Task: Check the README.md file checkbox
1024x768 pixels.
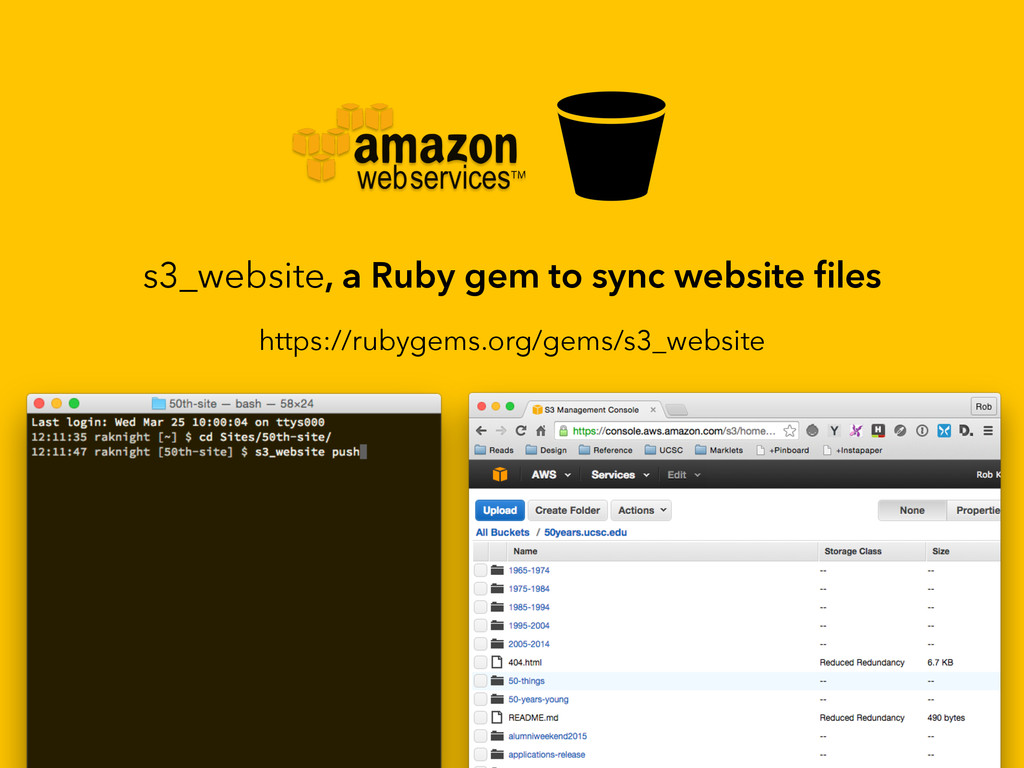Action: (x=481, y=718)
